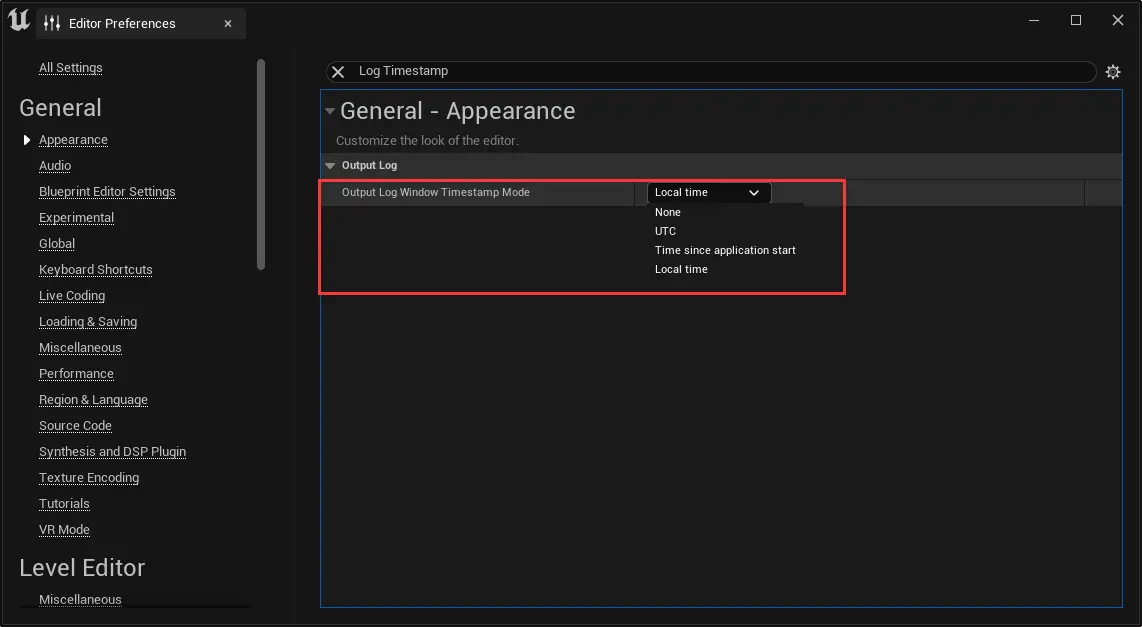Open the settings gear options menu

pyautogui.click(x=1113, y=71)
